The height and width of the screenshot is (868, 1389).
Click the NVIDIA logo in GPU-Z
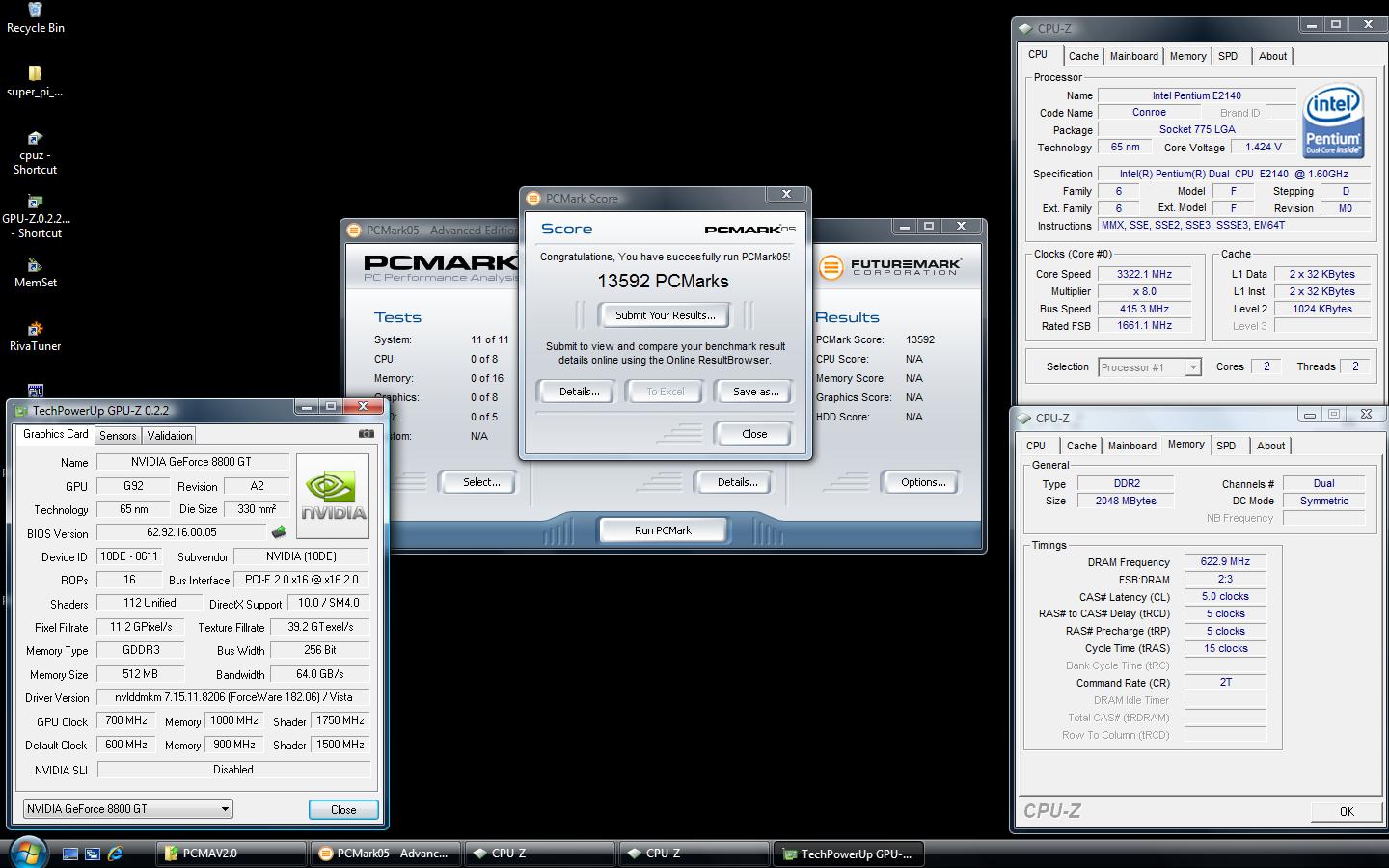(x=333, y=496)
